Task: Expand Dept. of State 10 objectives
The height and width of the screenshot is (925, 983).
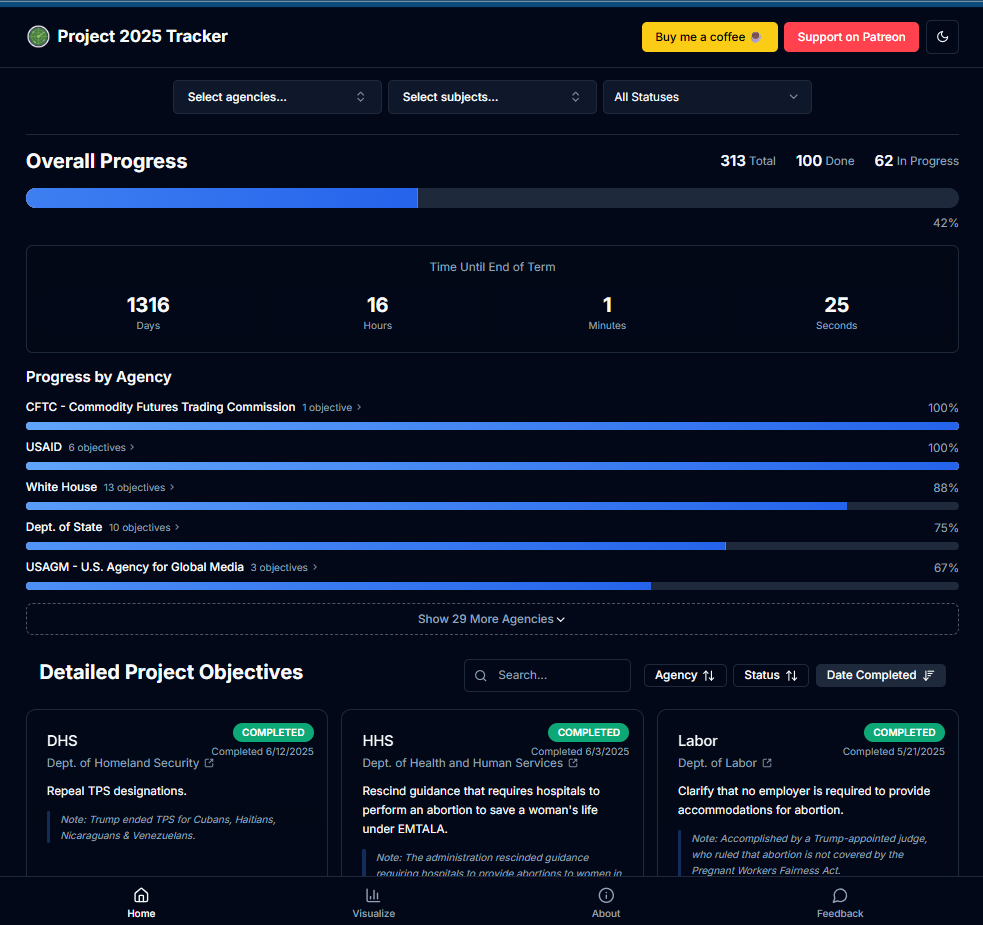Action: click(x=144, y=527)
